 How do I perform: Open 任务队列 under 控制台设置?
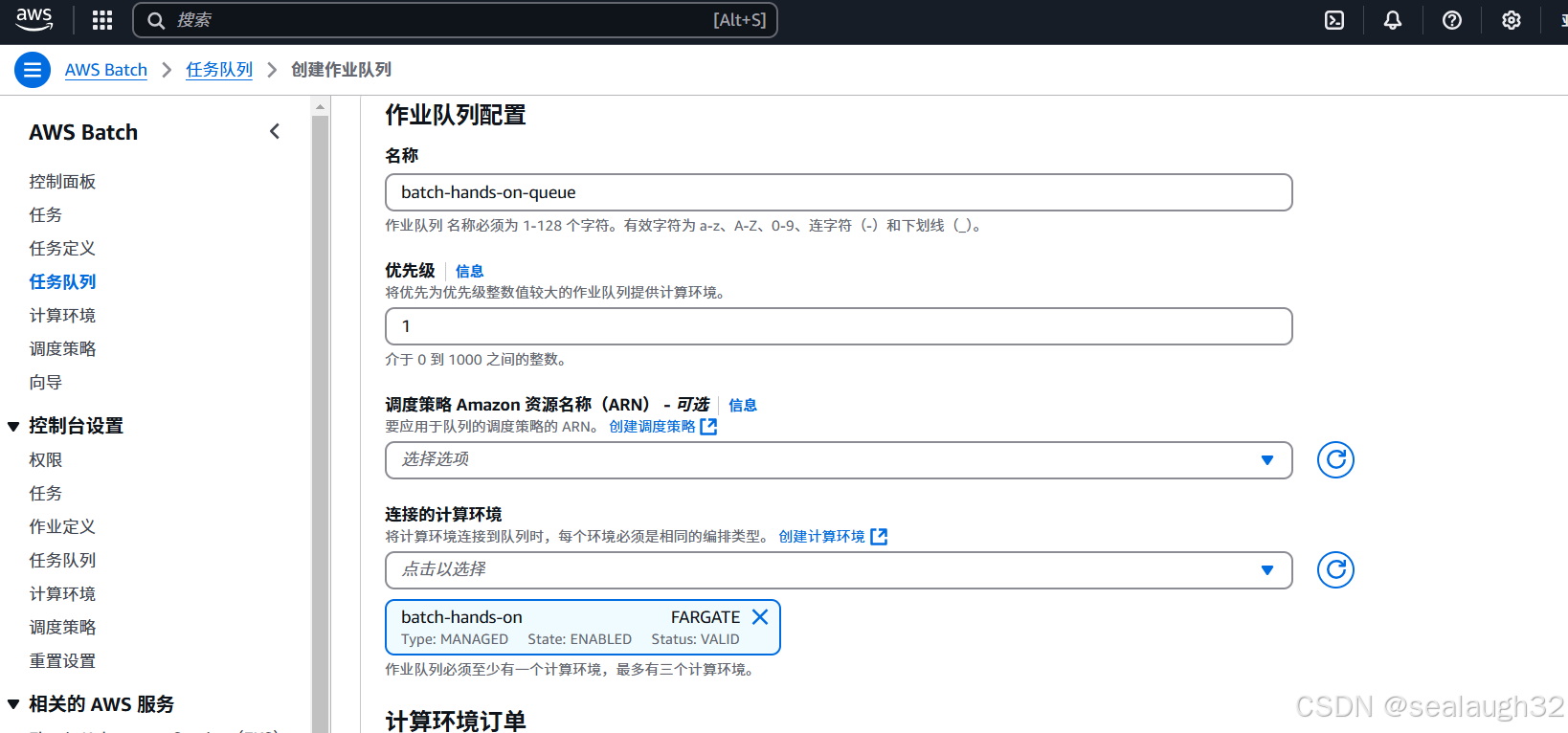click(x=62, y=561)
